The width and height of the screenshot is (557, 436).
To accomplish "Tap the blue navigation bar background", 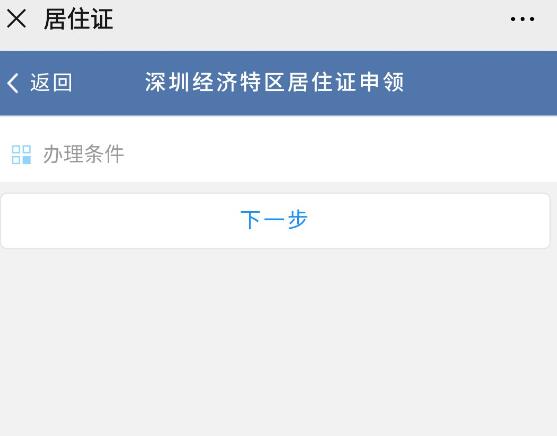I will pyautogui.click(x=480, y=83).
